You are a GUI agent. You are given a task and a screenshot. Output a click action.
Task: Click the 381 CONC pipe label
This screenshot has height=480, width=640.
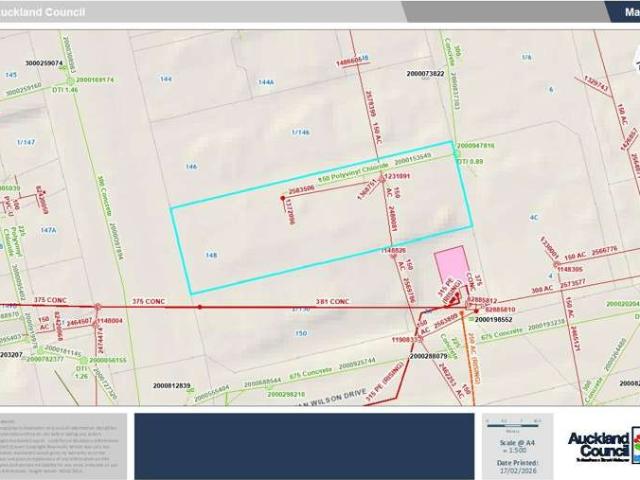pyautogui.click(x=332, y=301)
